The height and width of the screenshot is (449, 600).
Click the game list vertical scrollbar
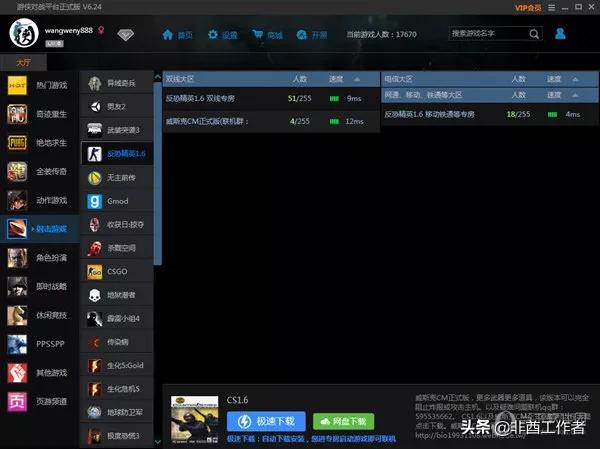pyautogui.click(x=158, y=173)
